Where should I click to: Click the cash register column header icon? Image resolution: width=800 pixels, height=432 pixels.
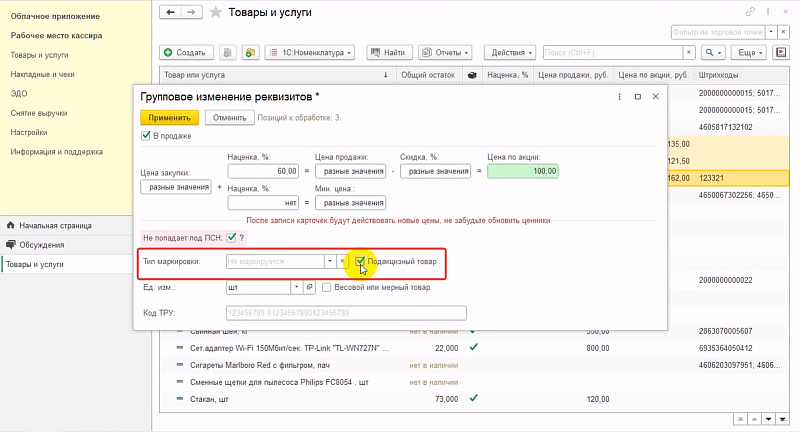point(472,75)
